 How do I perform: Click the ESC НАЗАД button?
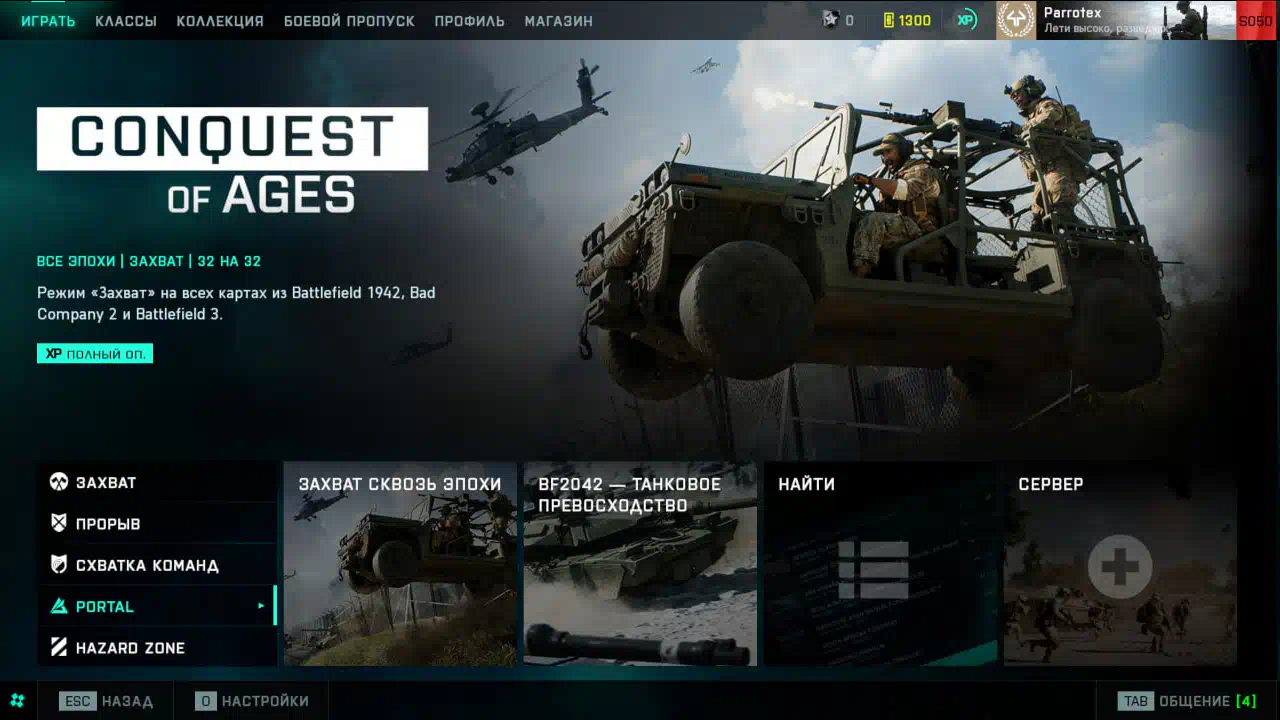click(x=106, y=701)
